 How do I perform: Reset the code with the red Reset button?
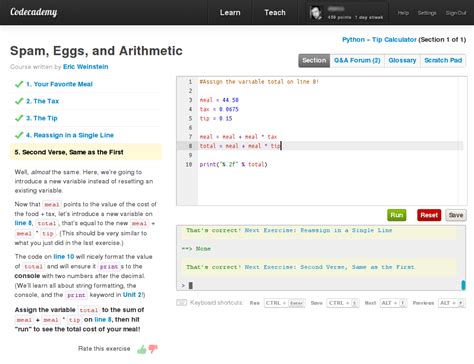(429, 215)
